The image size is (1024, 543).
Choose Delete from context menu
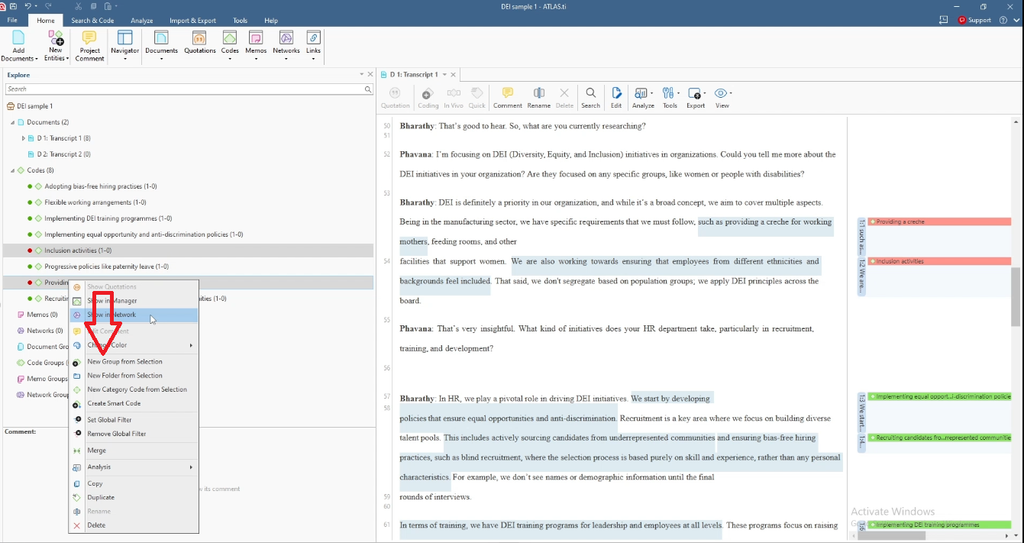134,525
